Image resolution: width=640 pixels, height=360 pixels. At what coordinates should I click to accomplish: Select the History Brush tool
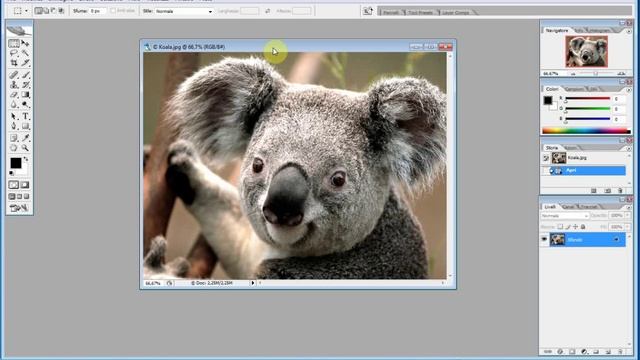coord(25,85)
